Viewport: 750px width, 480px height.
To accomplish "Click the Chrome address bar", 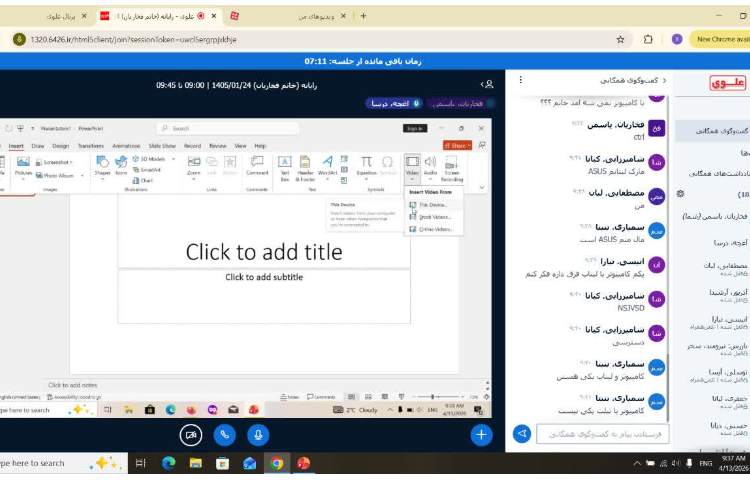I will tap(318, 39).
